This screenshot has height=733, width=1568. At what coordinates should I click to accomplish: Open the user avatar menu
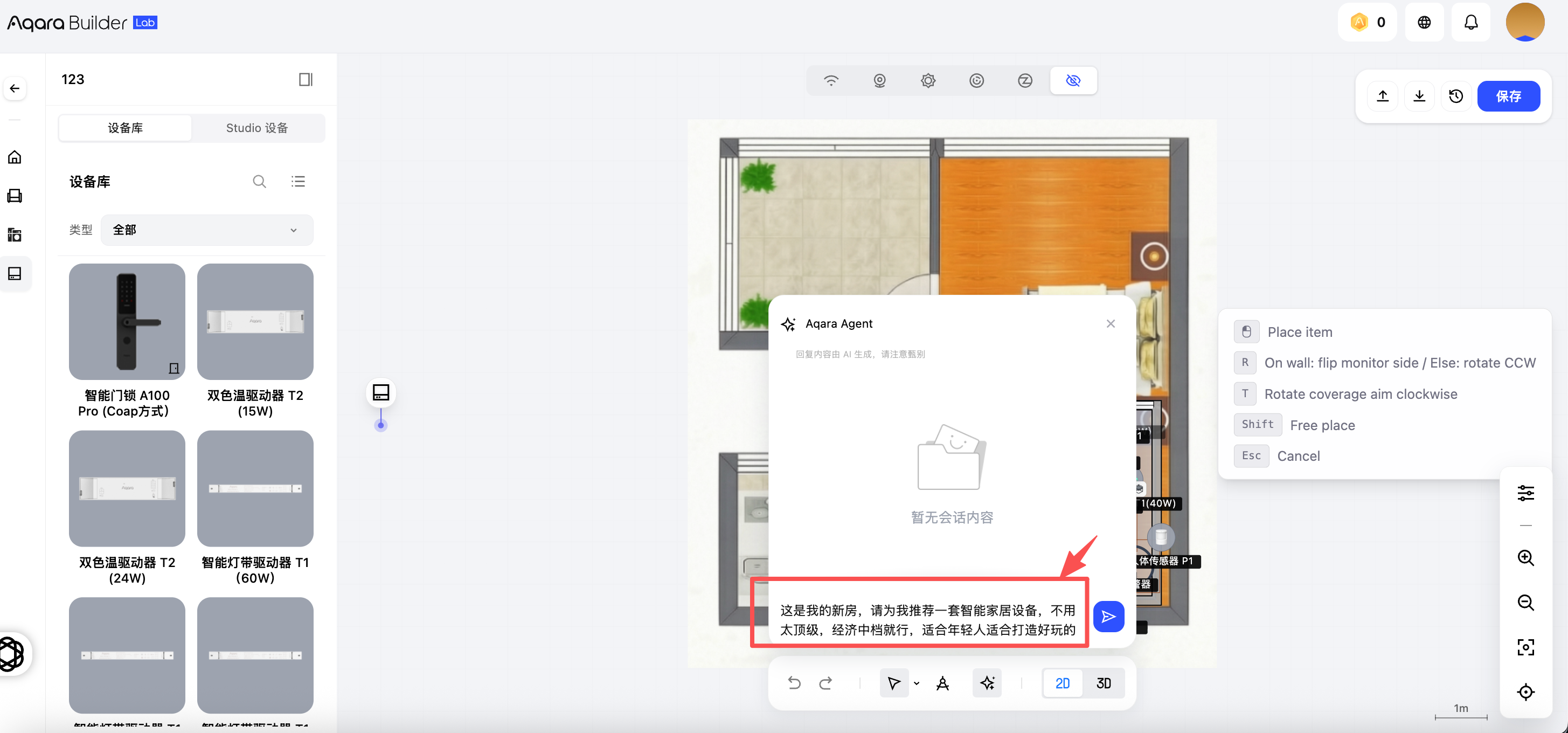[x=1525, y=23]
